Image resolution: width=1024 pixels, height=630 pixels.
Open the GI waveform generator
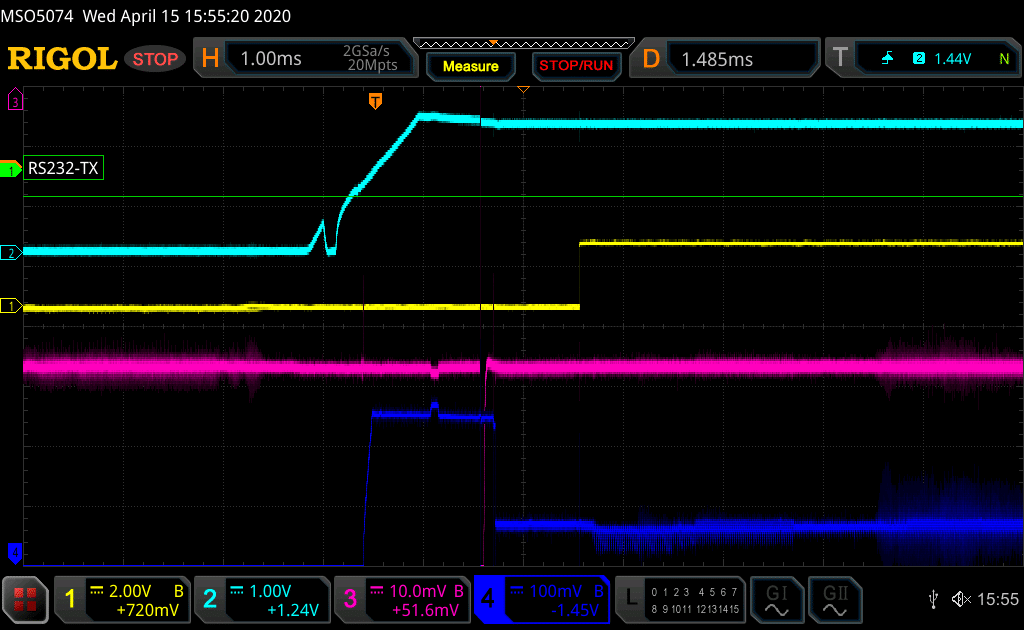776,600
